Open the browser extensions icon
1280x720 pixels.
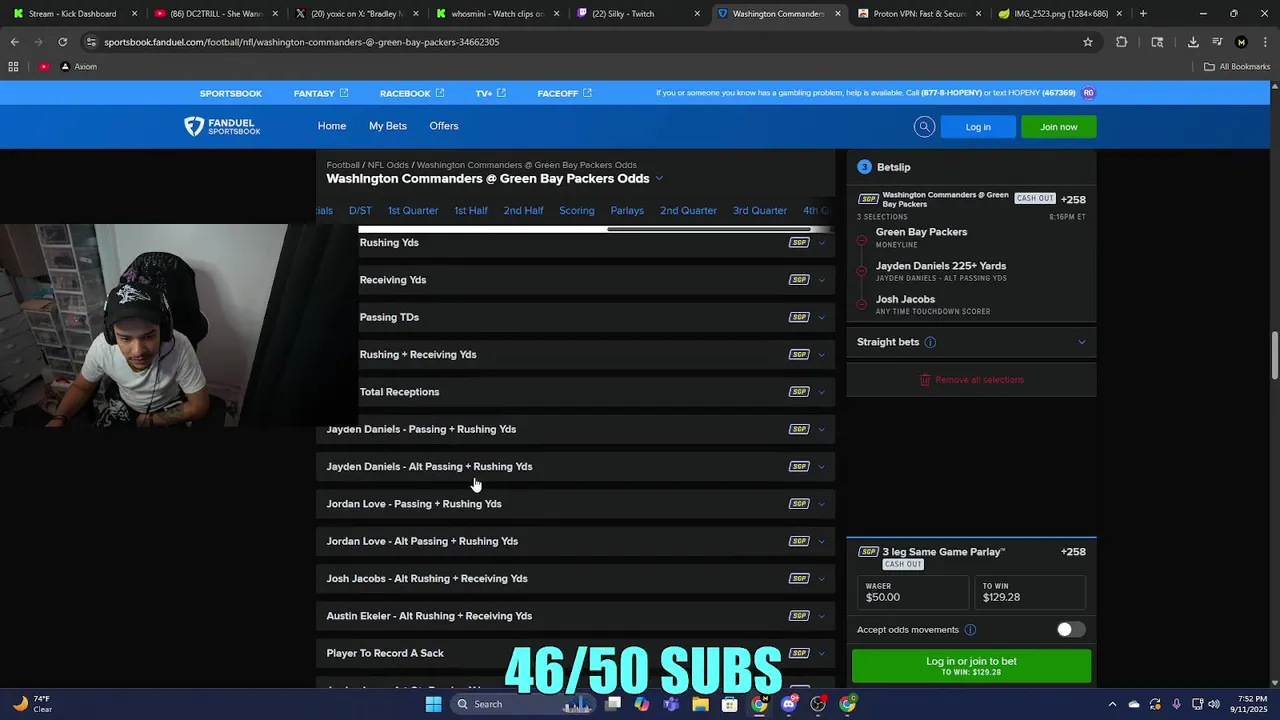coord(1121,42)
